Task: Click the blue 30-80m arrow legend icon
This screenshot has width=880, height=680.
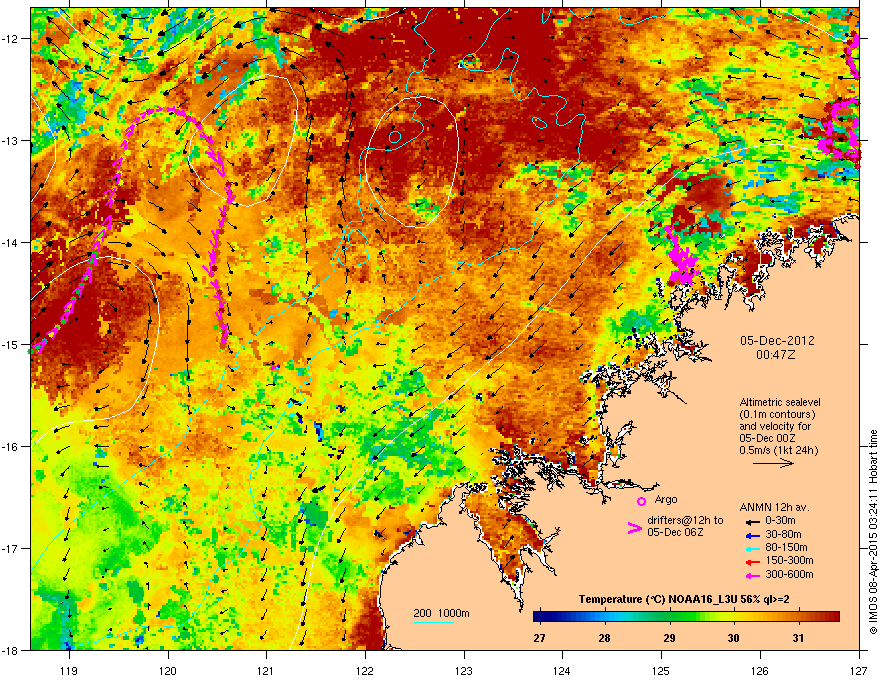Action: (x=752, y=535)
